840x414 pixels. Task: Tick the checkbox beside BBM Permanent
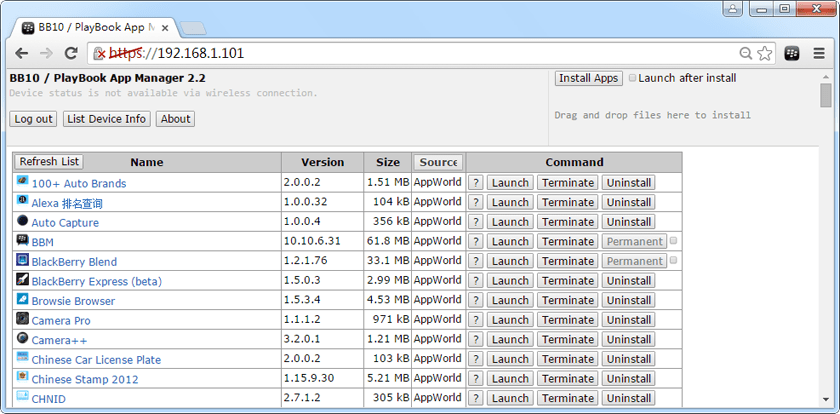pyautogui.click(x=673, y=241)
